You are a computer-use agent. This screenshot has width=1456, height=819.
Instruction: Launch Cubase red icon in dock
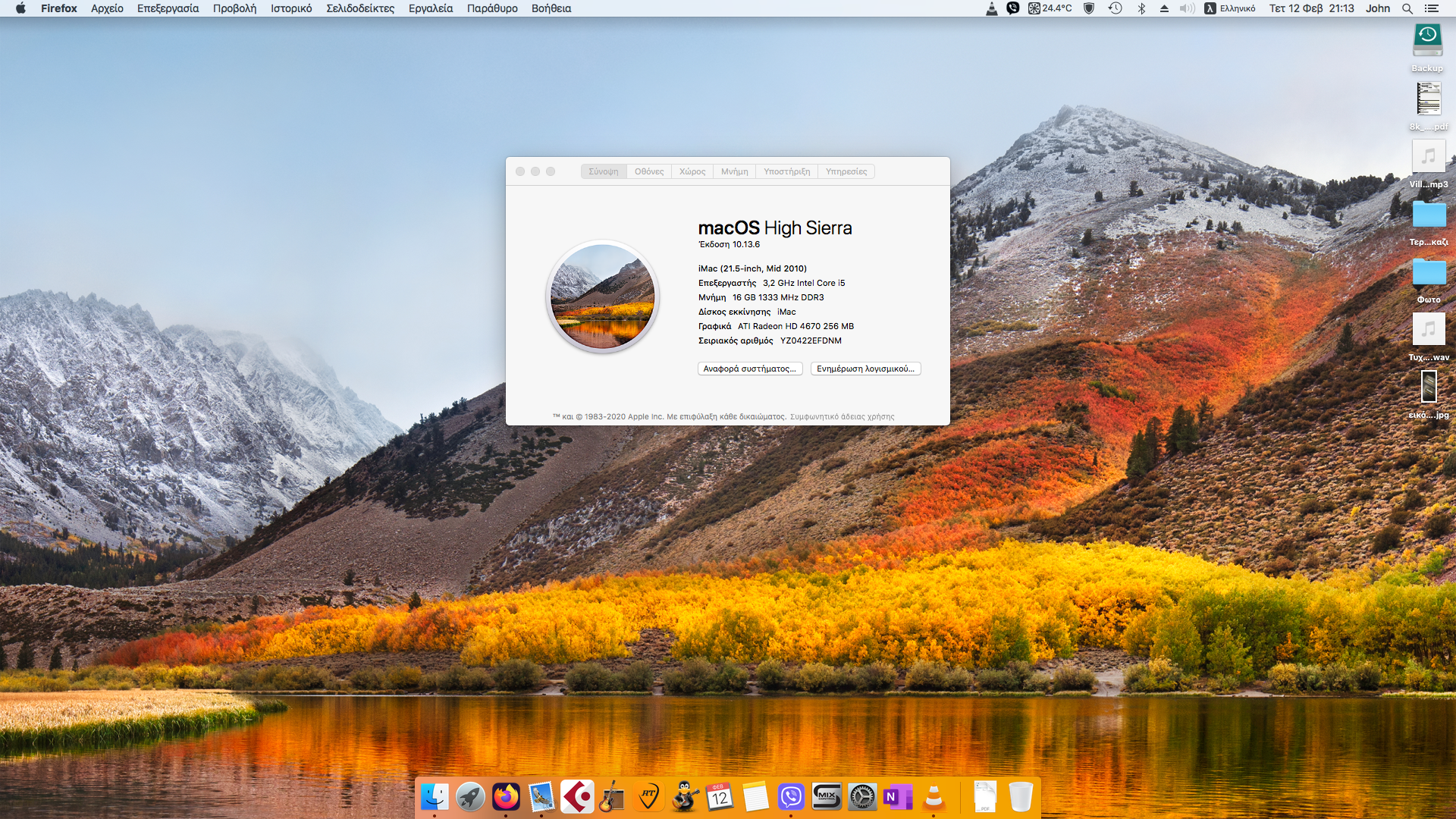577,797
